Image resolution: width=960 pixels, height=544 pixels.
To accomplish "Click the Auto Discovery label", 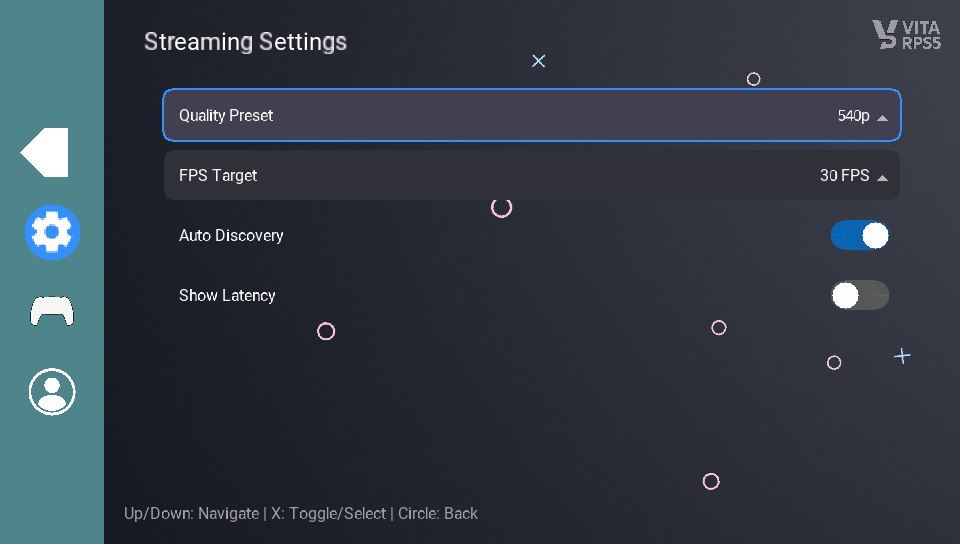I will (231, 235).
